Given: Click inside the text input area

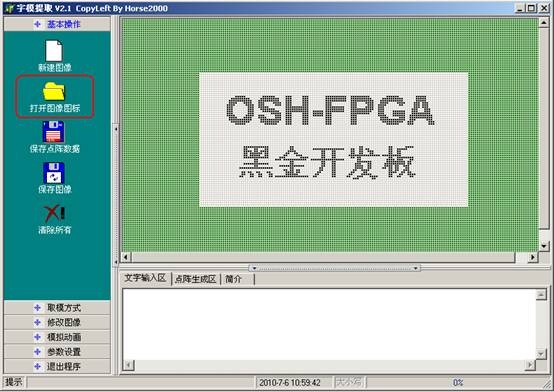Looking at the screenshot, I should pos(329,324).
